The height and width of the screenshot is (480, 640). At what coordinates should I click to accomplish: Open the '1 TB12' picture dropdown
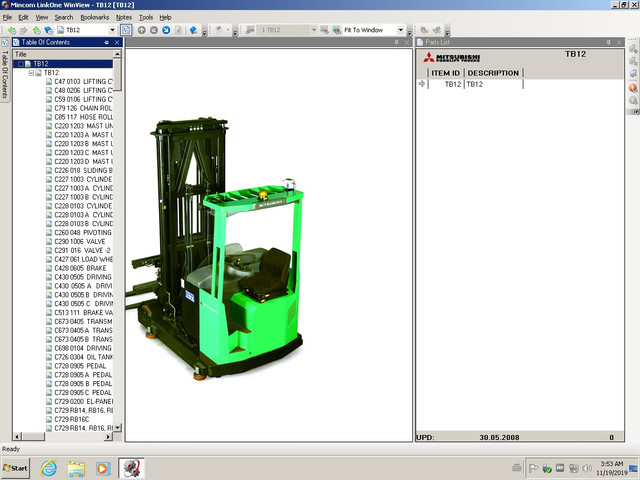point(314,30)
